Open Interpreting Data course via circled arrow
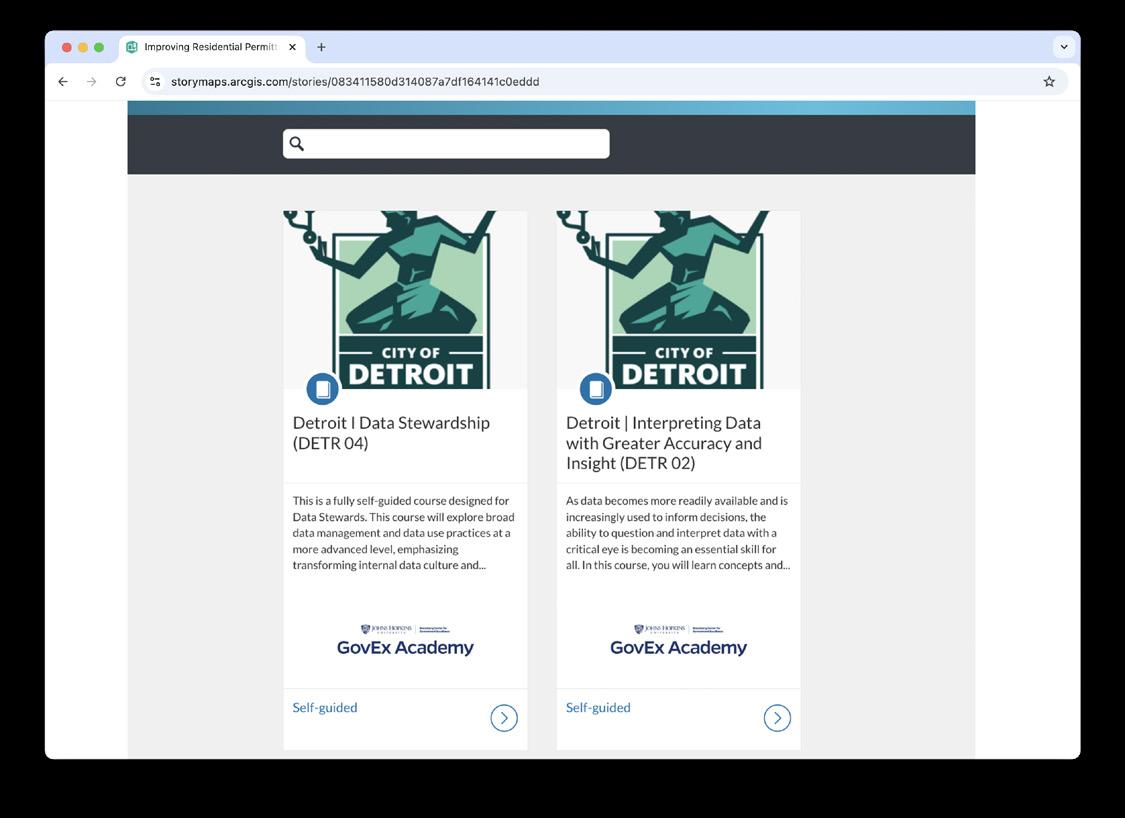Screen dimensions: 1125x818 tap(777, 718)
